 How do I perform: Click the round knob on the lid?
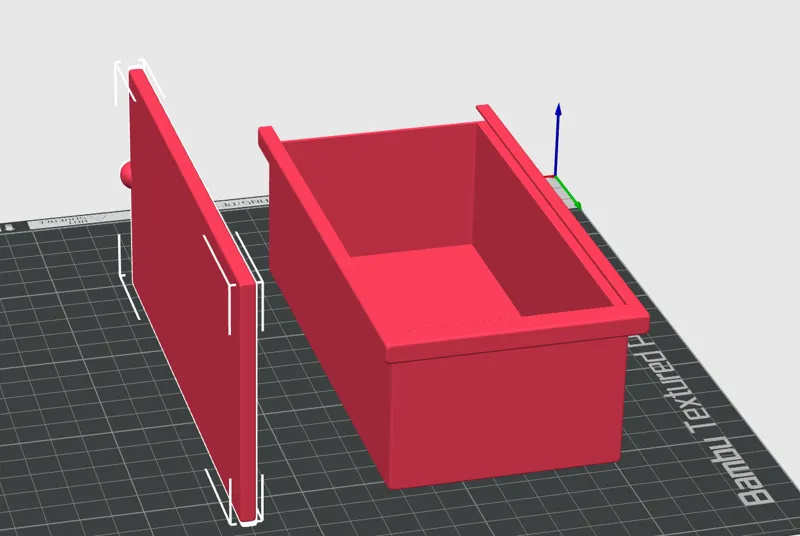(126, 174)
